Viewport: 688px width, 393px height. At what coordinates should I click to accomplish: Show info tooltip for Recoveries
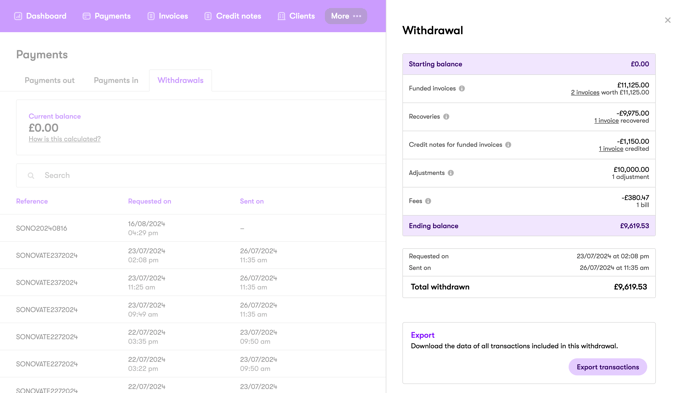446,117
